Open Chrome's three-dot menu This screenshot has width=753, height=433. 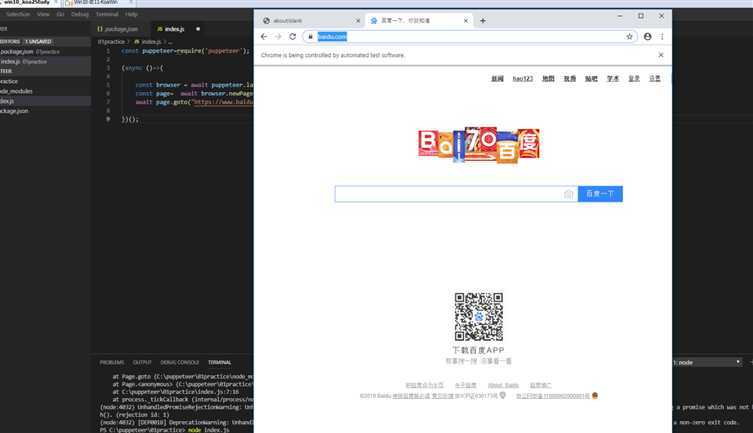662,36
